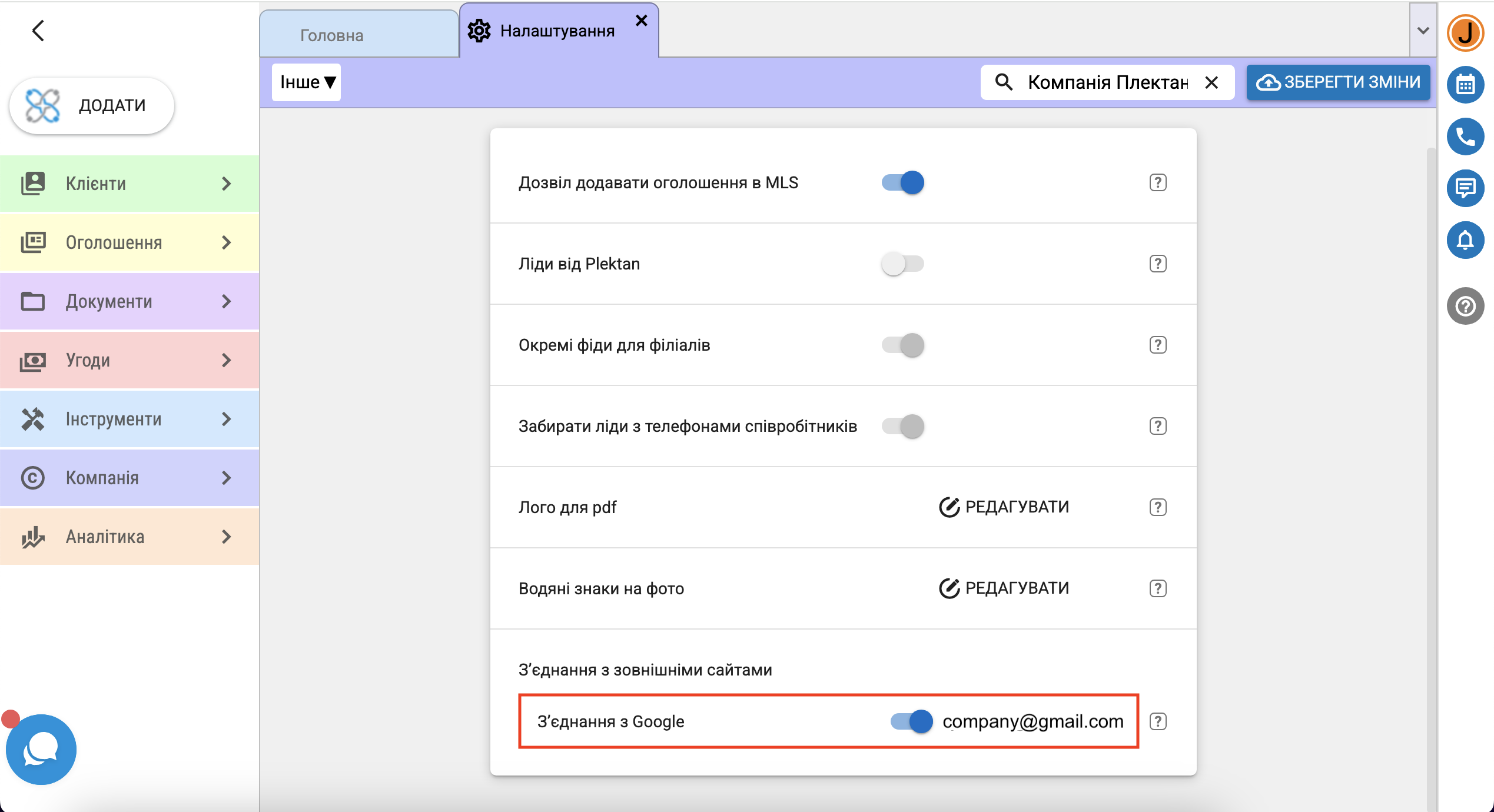Open the calendar icon in right sidebar
This screenshot has width=1494, height=812.
tap(1465, 85)
